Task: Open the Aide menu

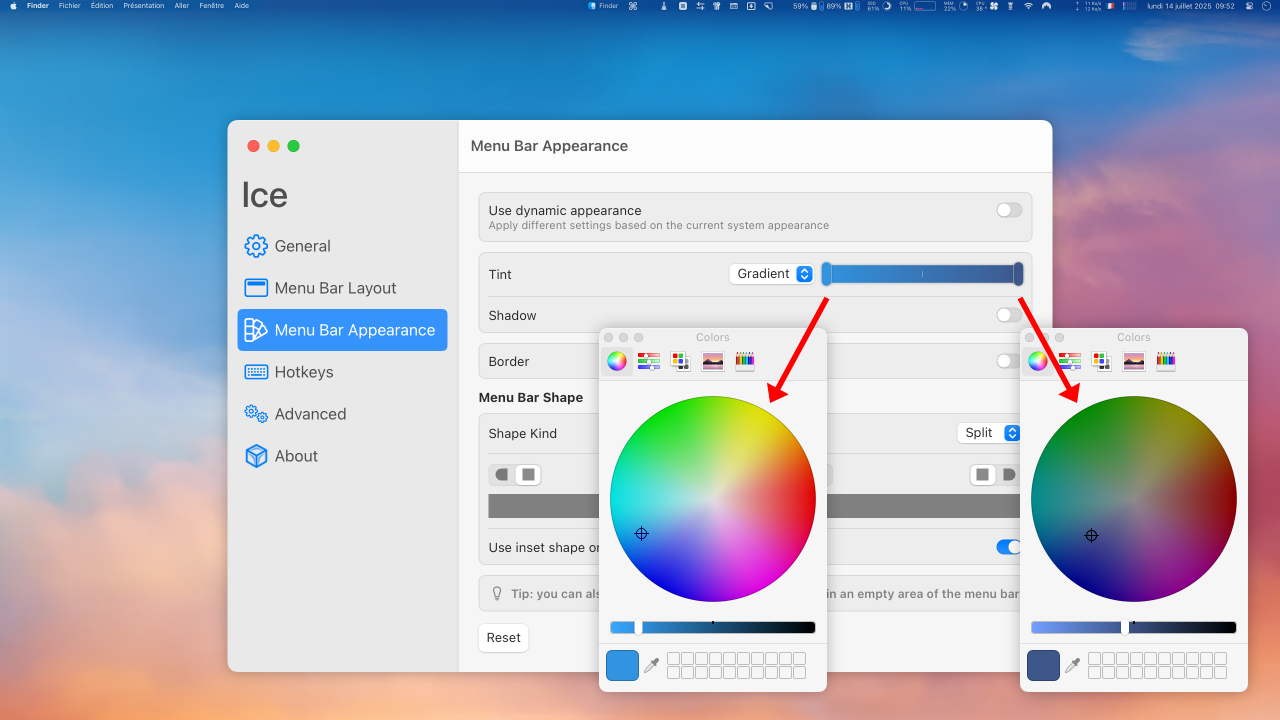Action: point(241,6)
